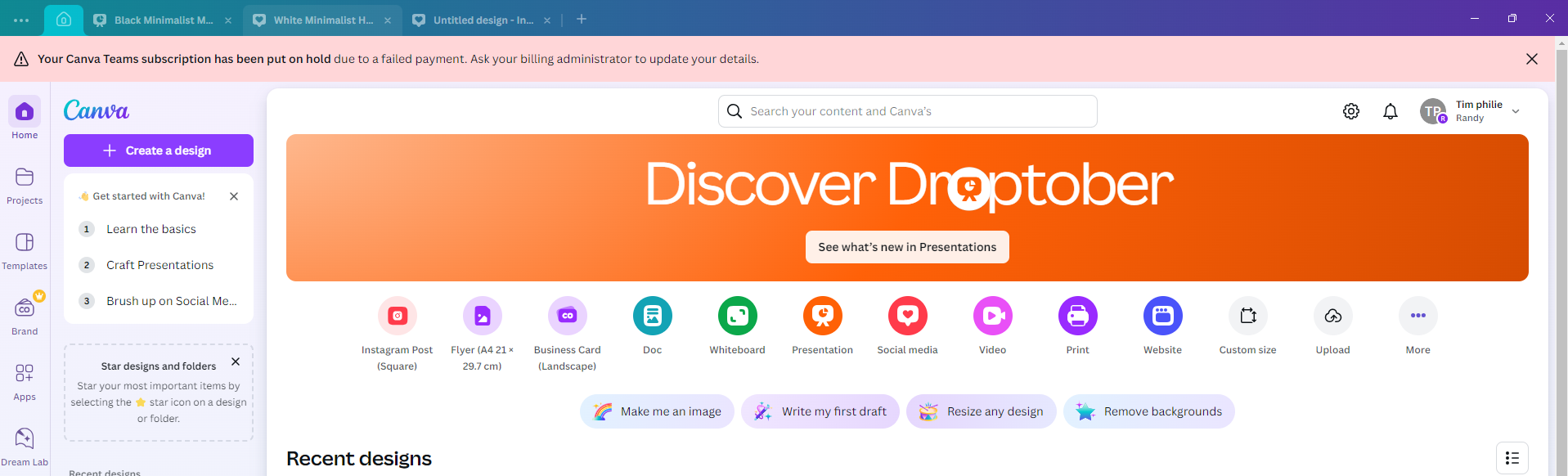Open a new tab with plus button
This screenshot has width=1568, height=476.
(x=582, y=19)
